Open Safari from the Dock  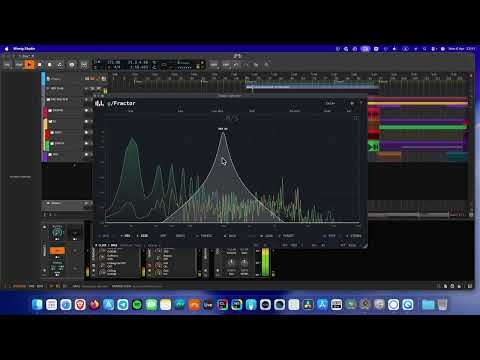[66, 305]
